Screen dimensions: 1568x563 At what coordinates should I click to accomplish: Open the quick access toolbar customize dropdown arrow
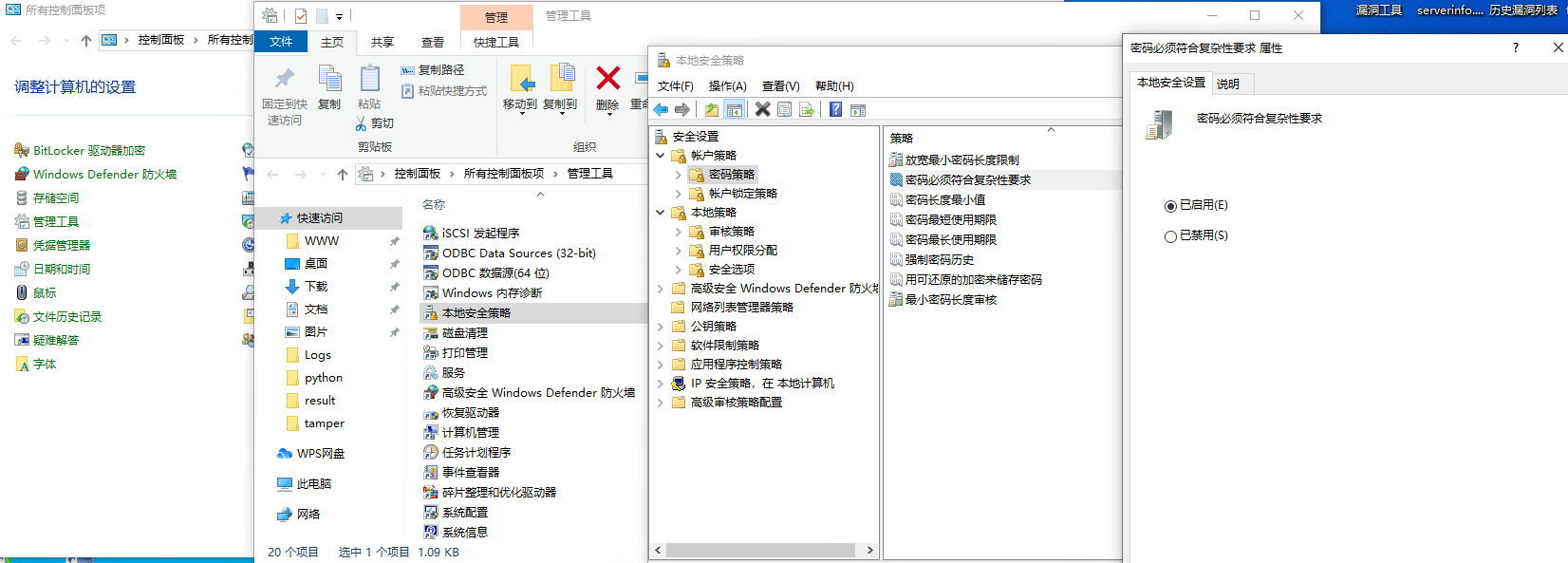pyautogui.click(x=339, y=16)
